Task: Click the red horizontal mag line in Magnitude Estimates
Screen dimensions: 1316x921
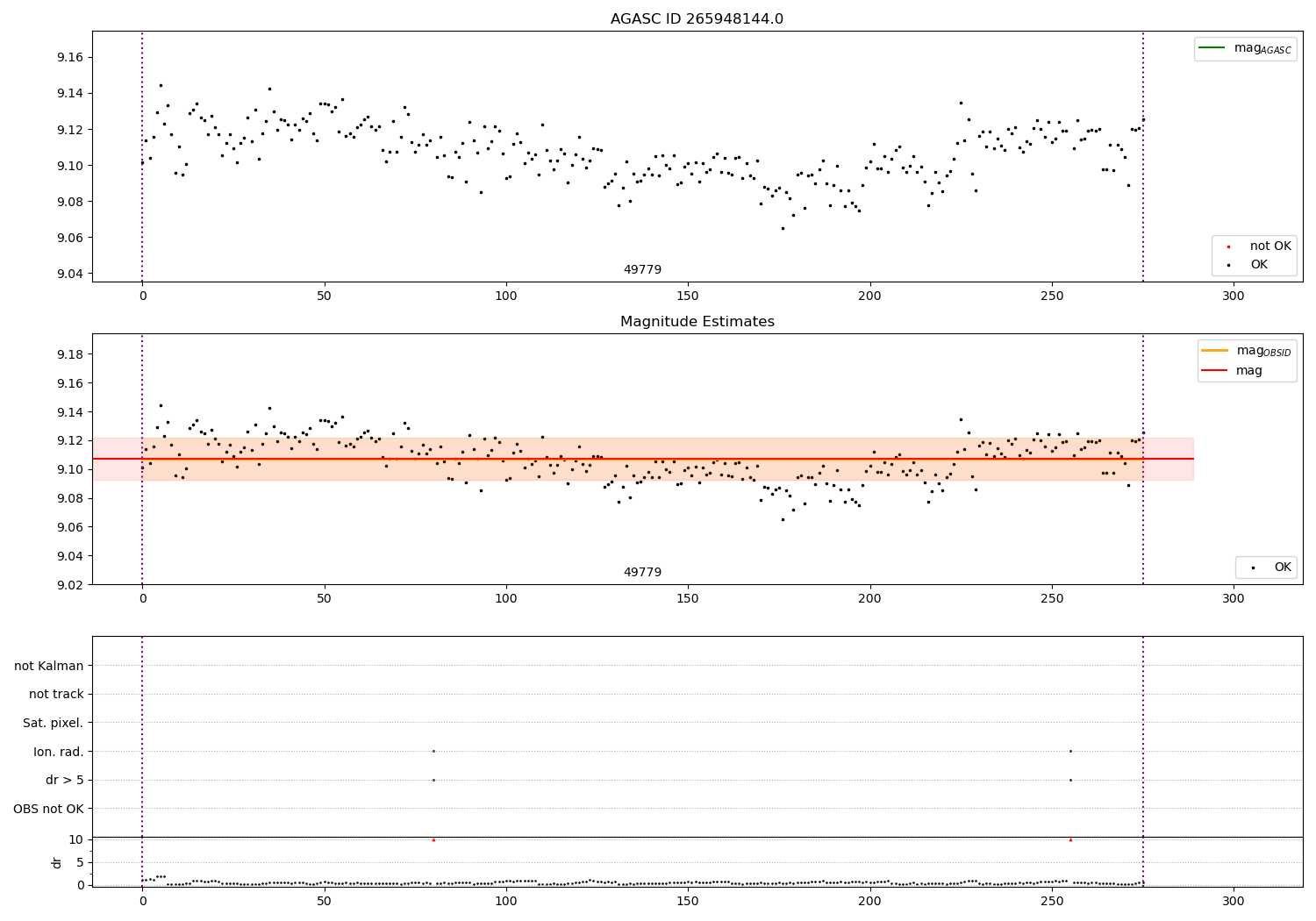Action: (642, 459)
